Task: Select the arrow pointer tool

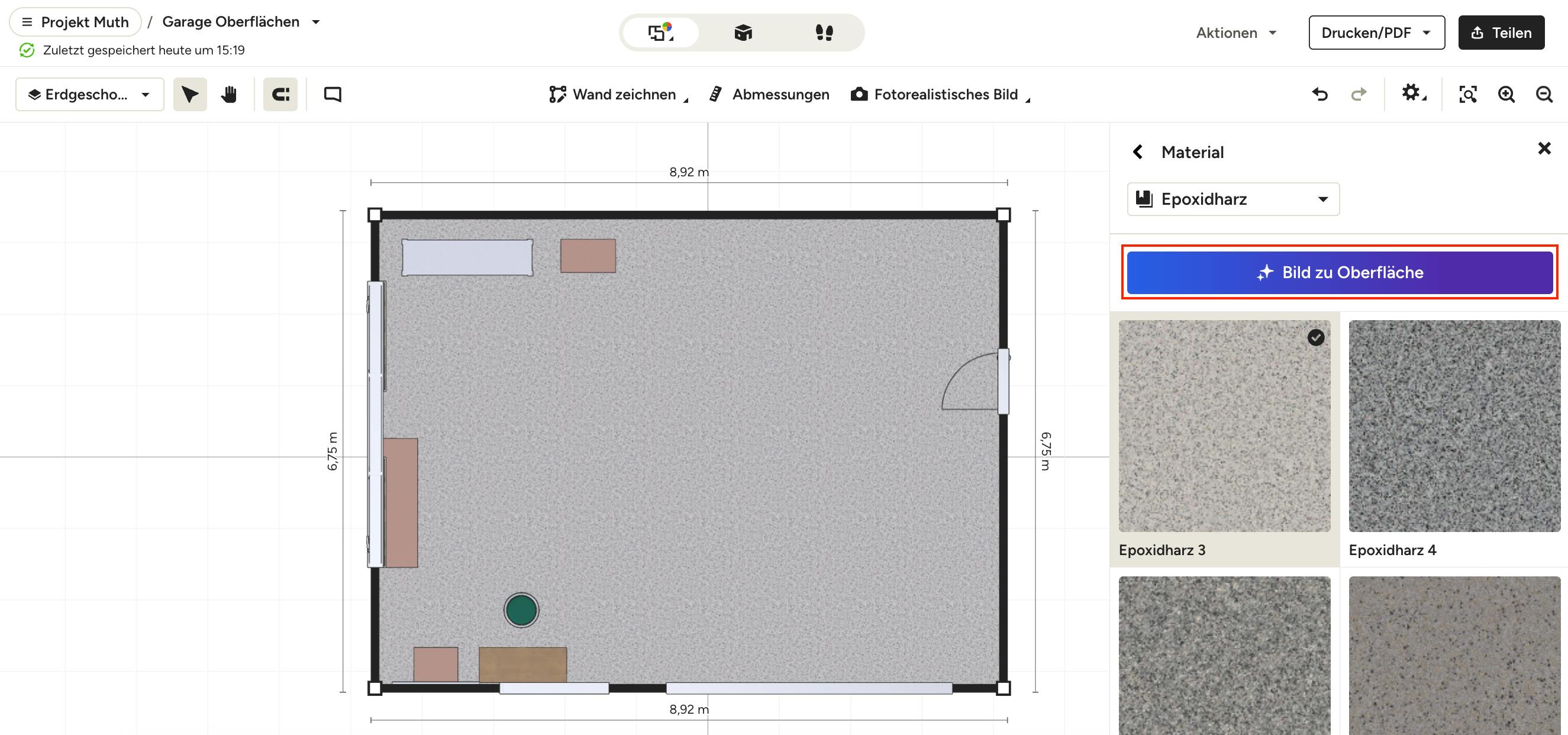Action: [190, 94]
